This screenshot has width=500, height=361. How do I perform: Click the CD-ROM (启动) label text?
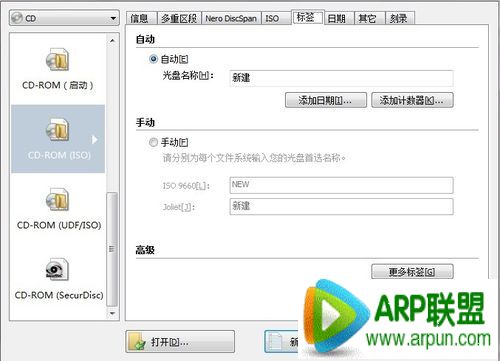(x=57, y=85)
